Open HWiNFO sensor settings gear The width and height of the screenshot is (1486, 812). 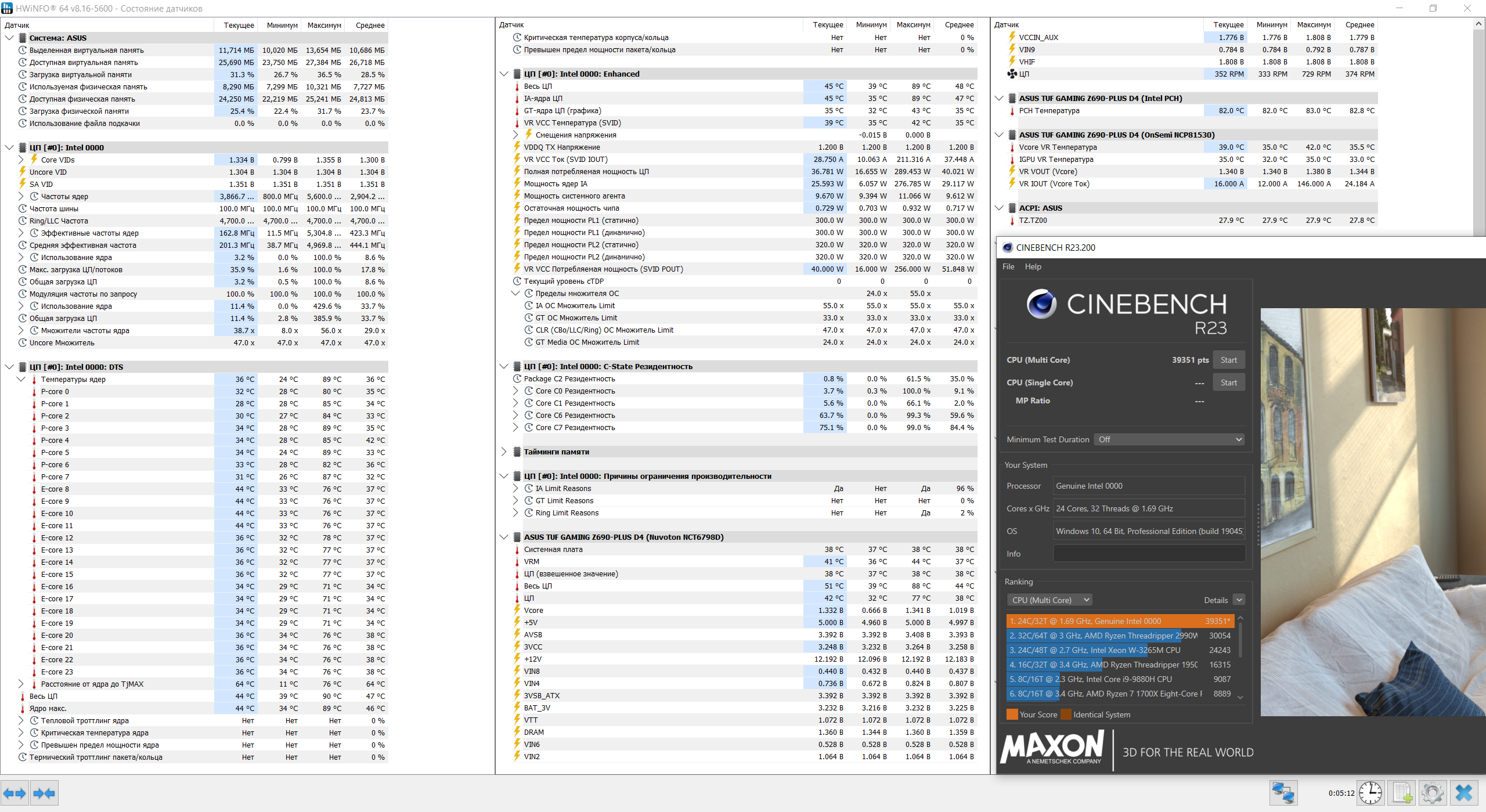1432,793
